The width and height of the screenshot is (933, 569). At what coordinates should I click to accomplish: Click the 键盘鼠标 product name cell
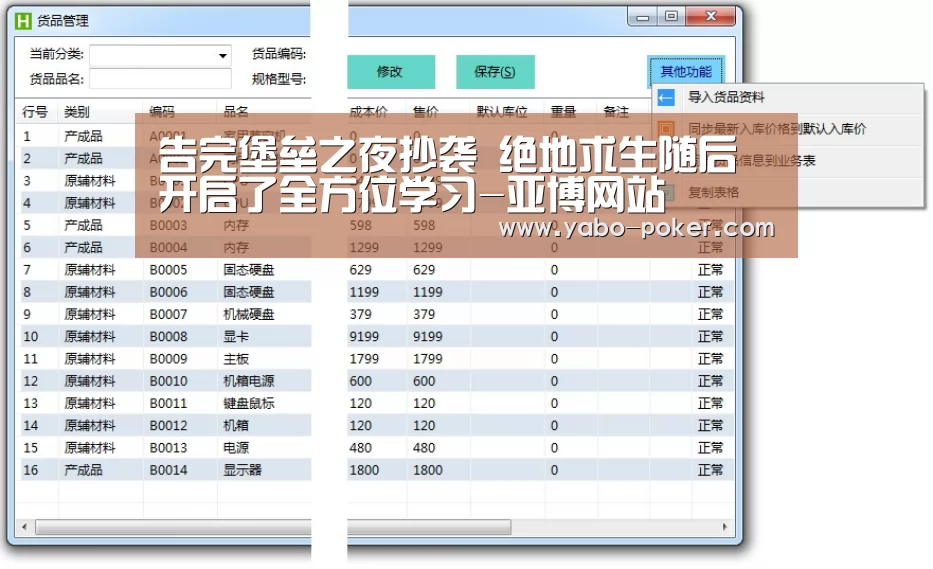[x=249, y=404]
